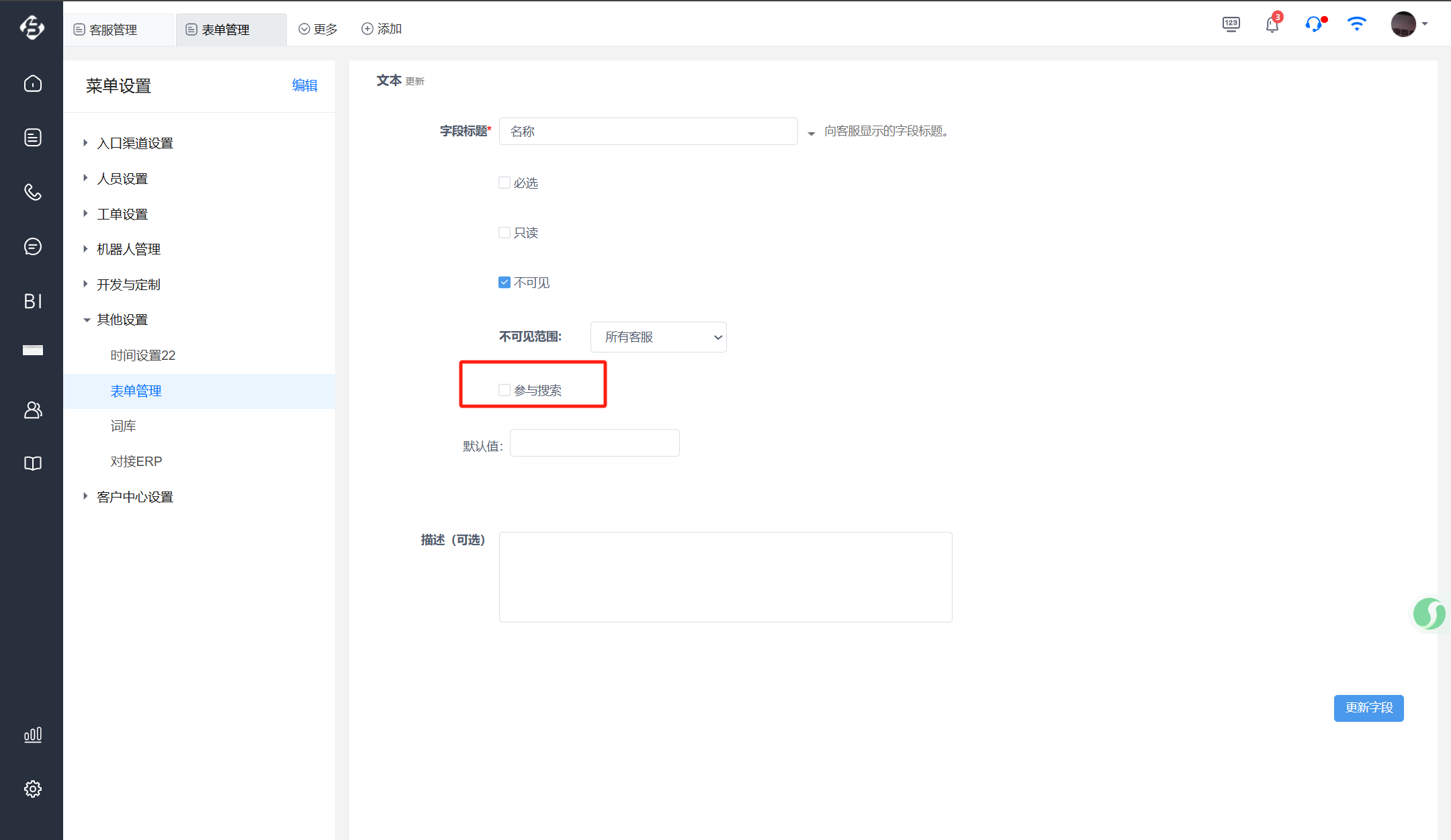The height and width of the screenshot is (840, 1451).
Task: Expand 工单设置 in the menu tree
Action: (85, 214)
